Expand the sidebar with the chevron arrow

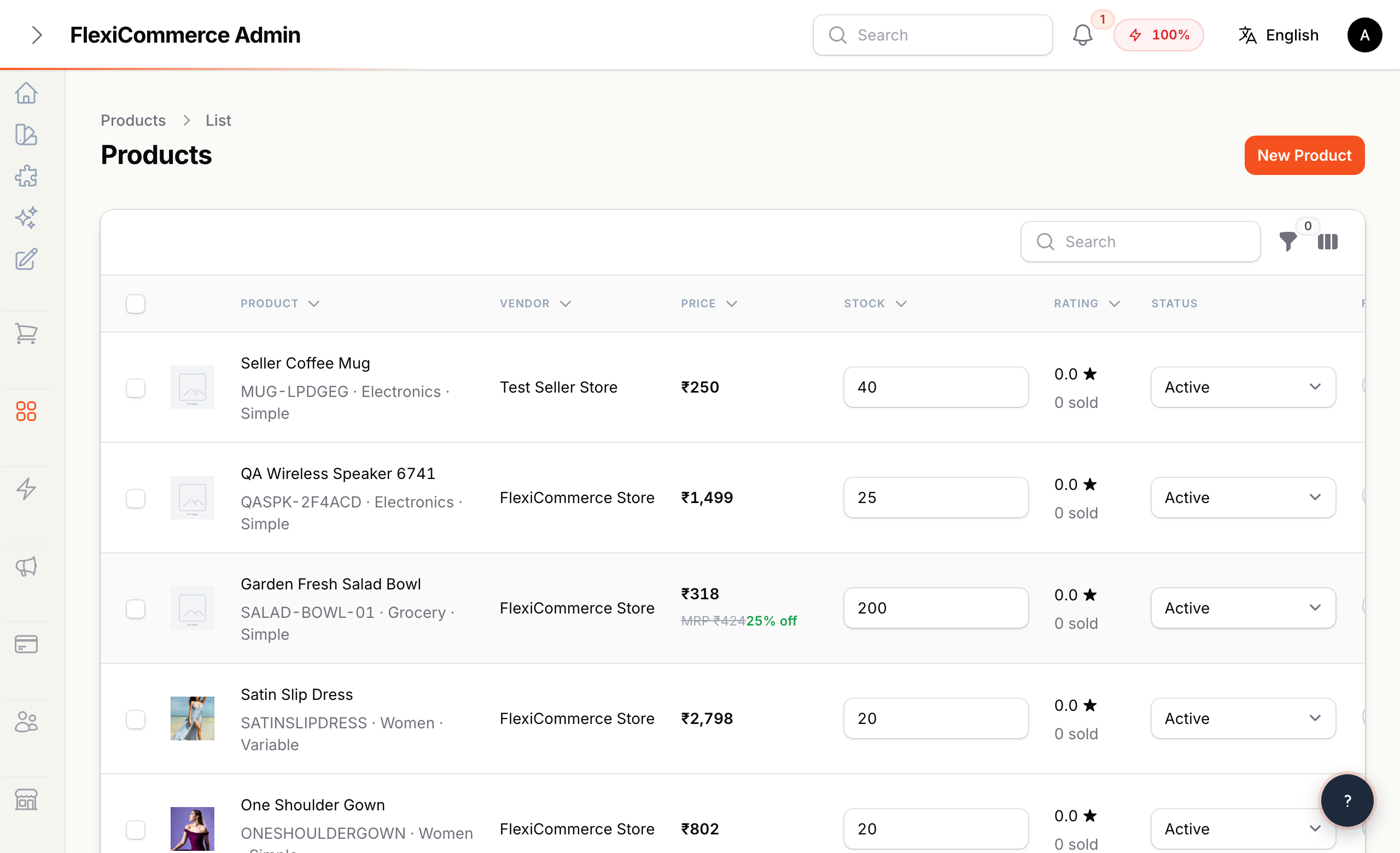pyautogui.click(x=37, y=35)
